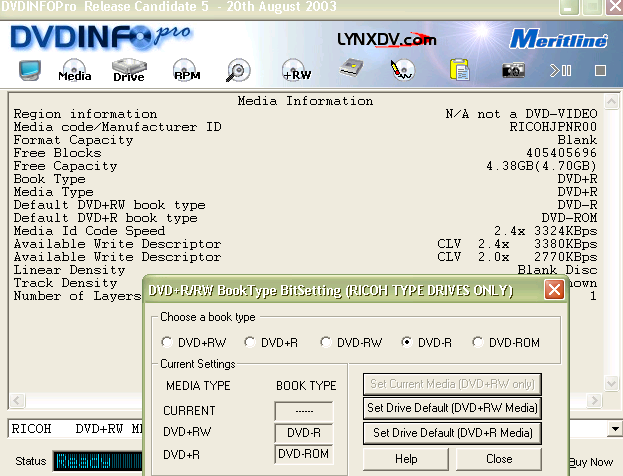
Task: Click the RICOHJPNR00 manufacturer ID value
Action: coord(553,127)
